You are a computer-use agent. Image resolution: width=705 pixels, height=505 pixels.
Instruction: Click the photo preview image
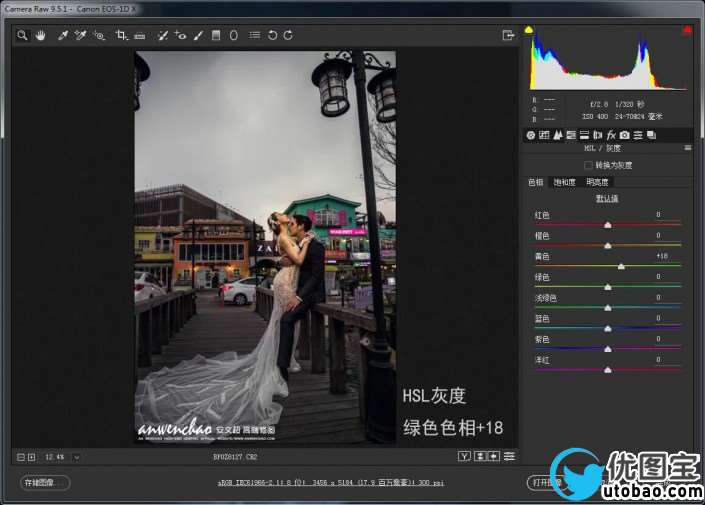coord(265,247)
